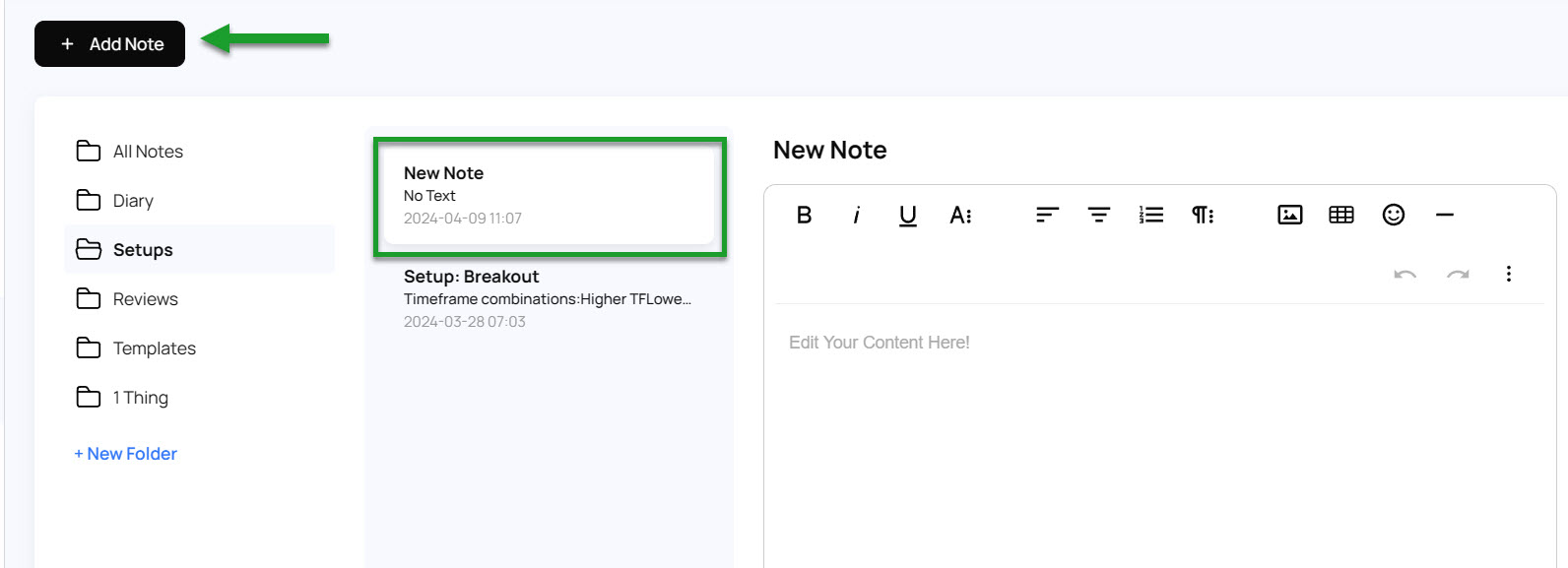1568x568 pixels.
Task: Toggle bold text formatting
Action: point(804,215)
